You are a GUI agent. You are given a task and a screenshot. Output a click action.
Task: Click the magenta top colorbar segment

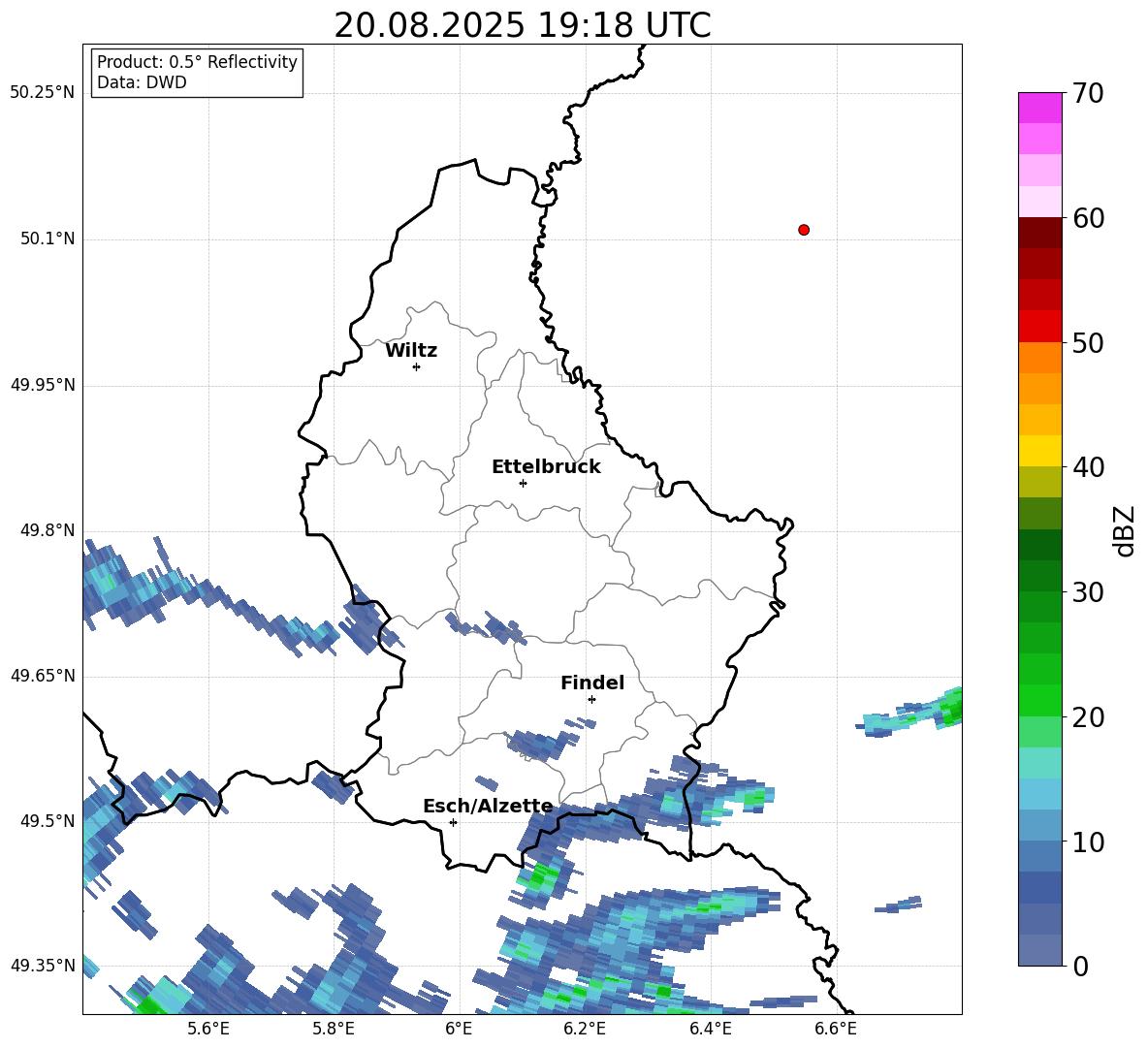[x=1039, y=108]
